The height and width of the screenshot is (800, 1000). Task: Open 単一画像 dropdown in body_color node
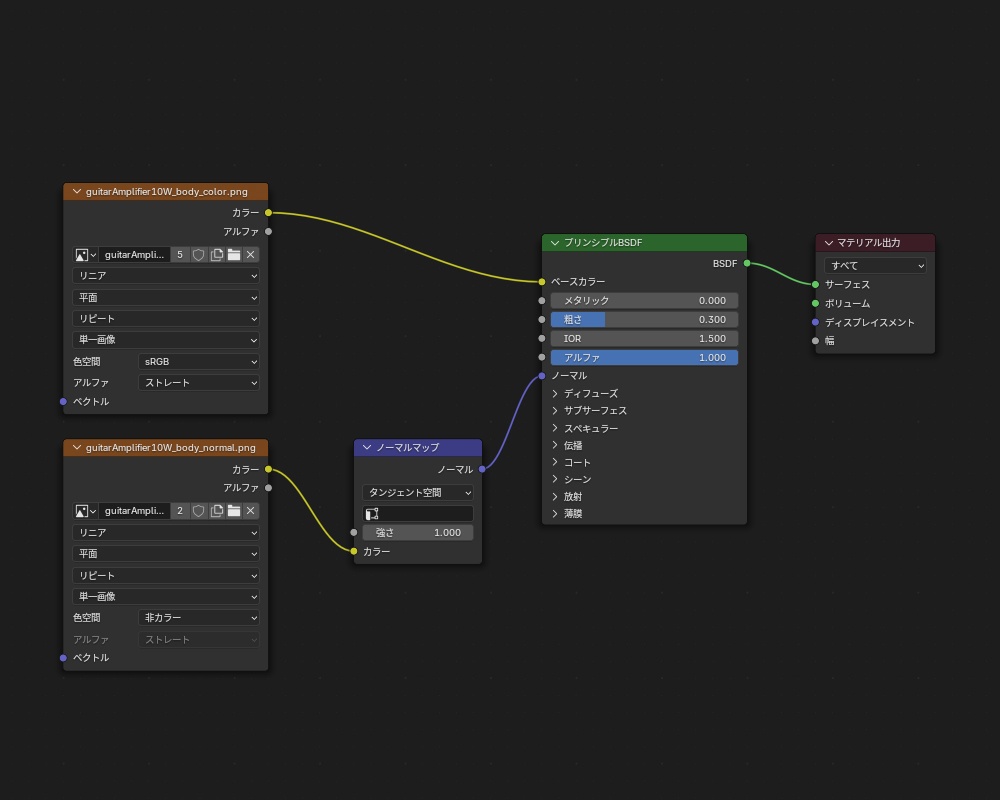(x=166, y=340)
